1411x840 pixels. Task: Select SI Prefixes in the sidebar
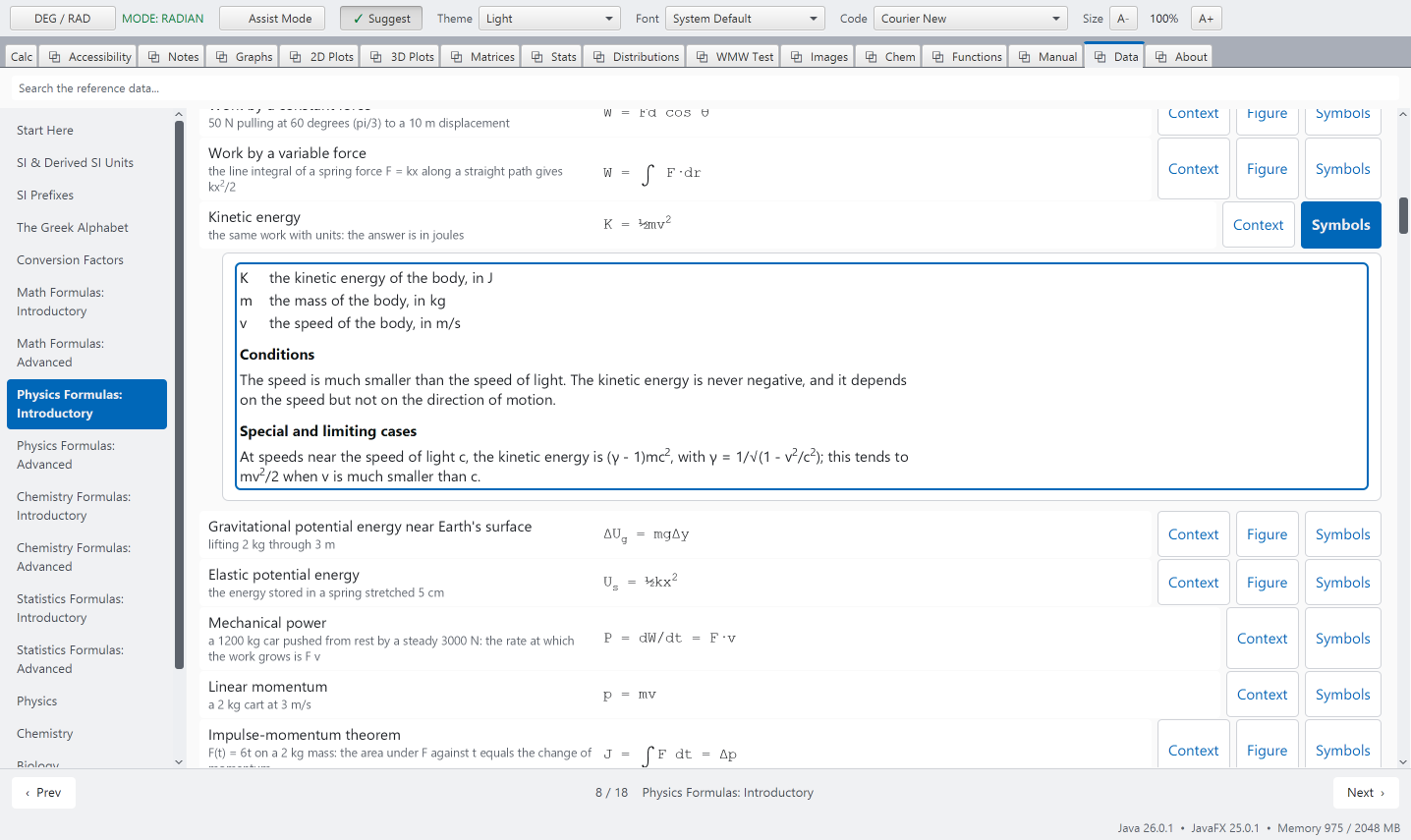tap(86, 196)
